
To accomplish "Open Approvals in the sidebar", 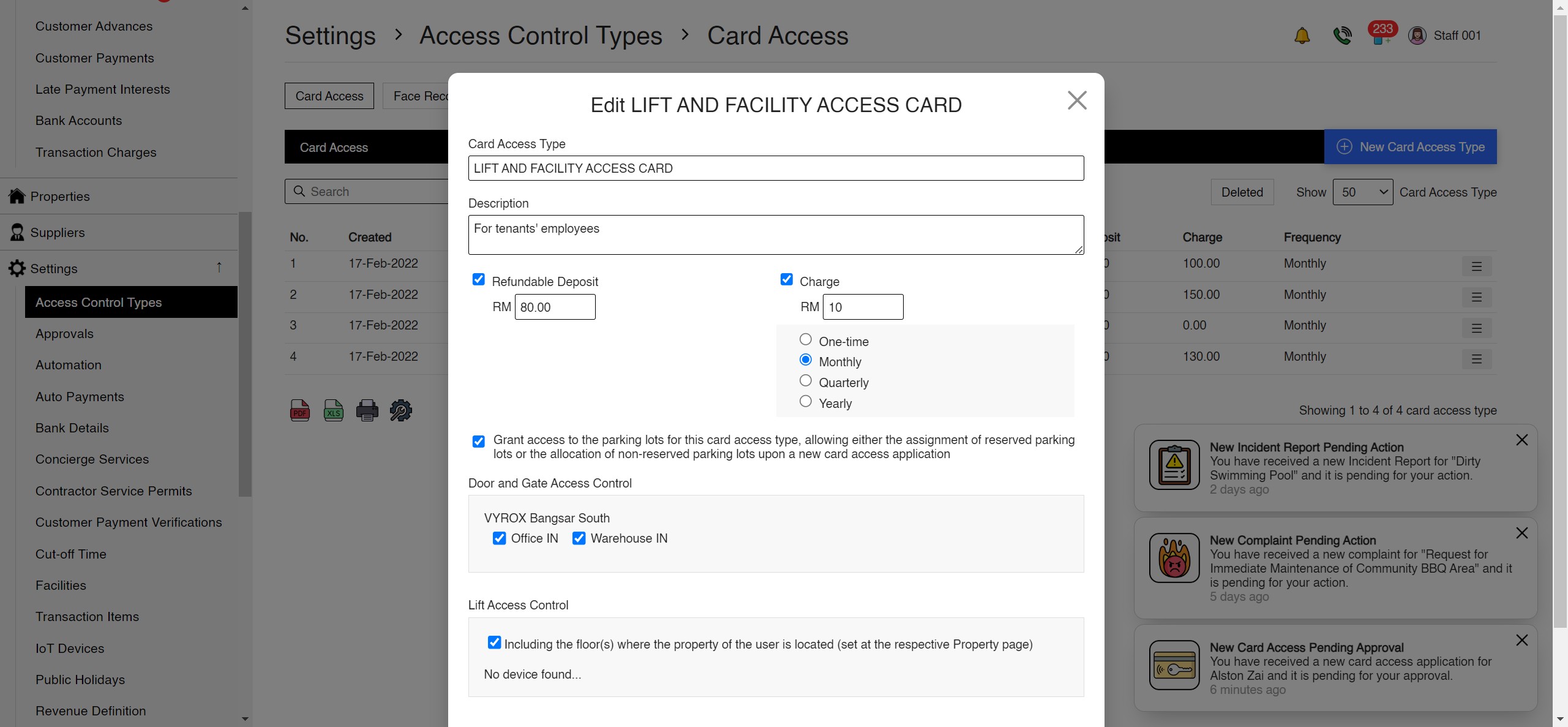I will (x=64, y=334).
